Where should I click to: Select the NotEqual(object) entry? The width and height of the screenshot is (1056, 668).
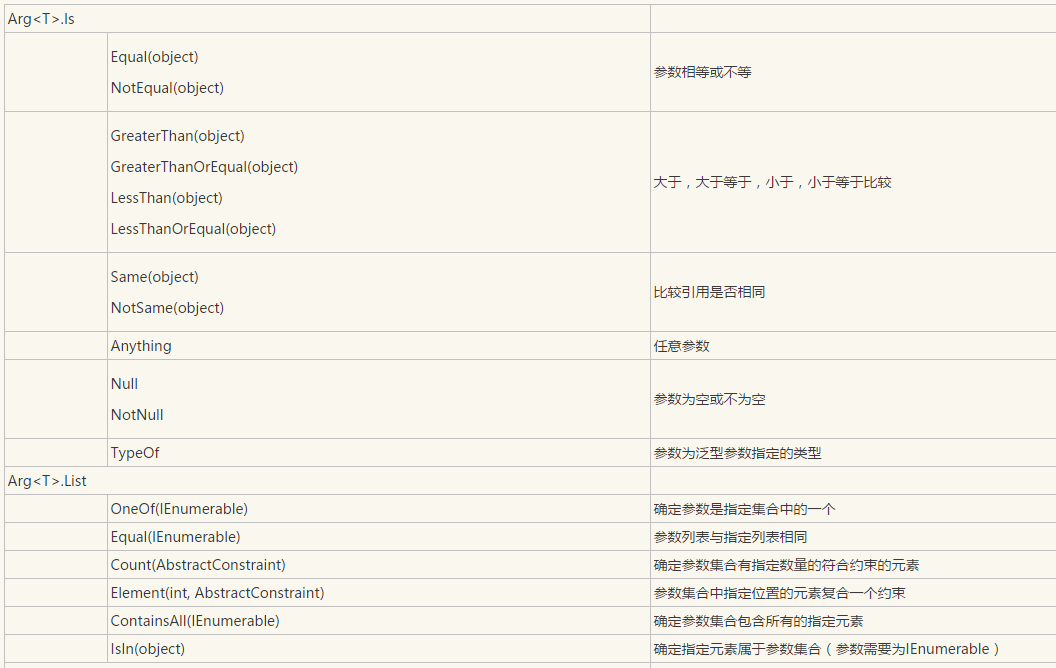point(167,88)
